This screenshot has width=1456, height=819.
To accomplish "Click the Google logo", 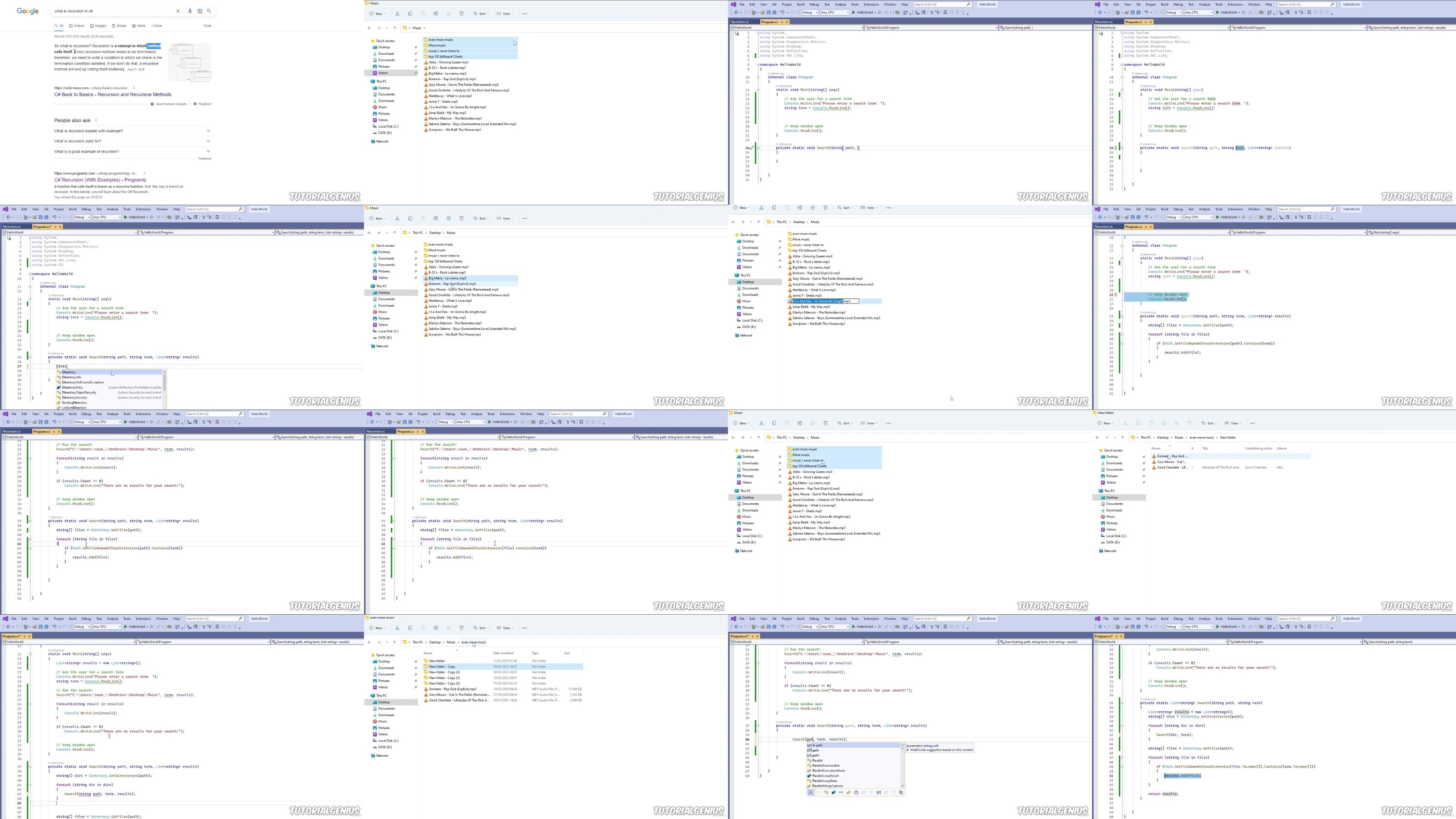I will [x=28, y=11].
